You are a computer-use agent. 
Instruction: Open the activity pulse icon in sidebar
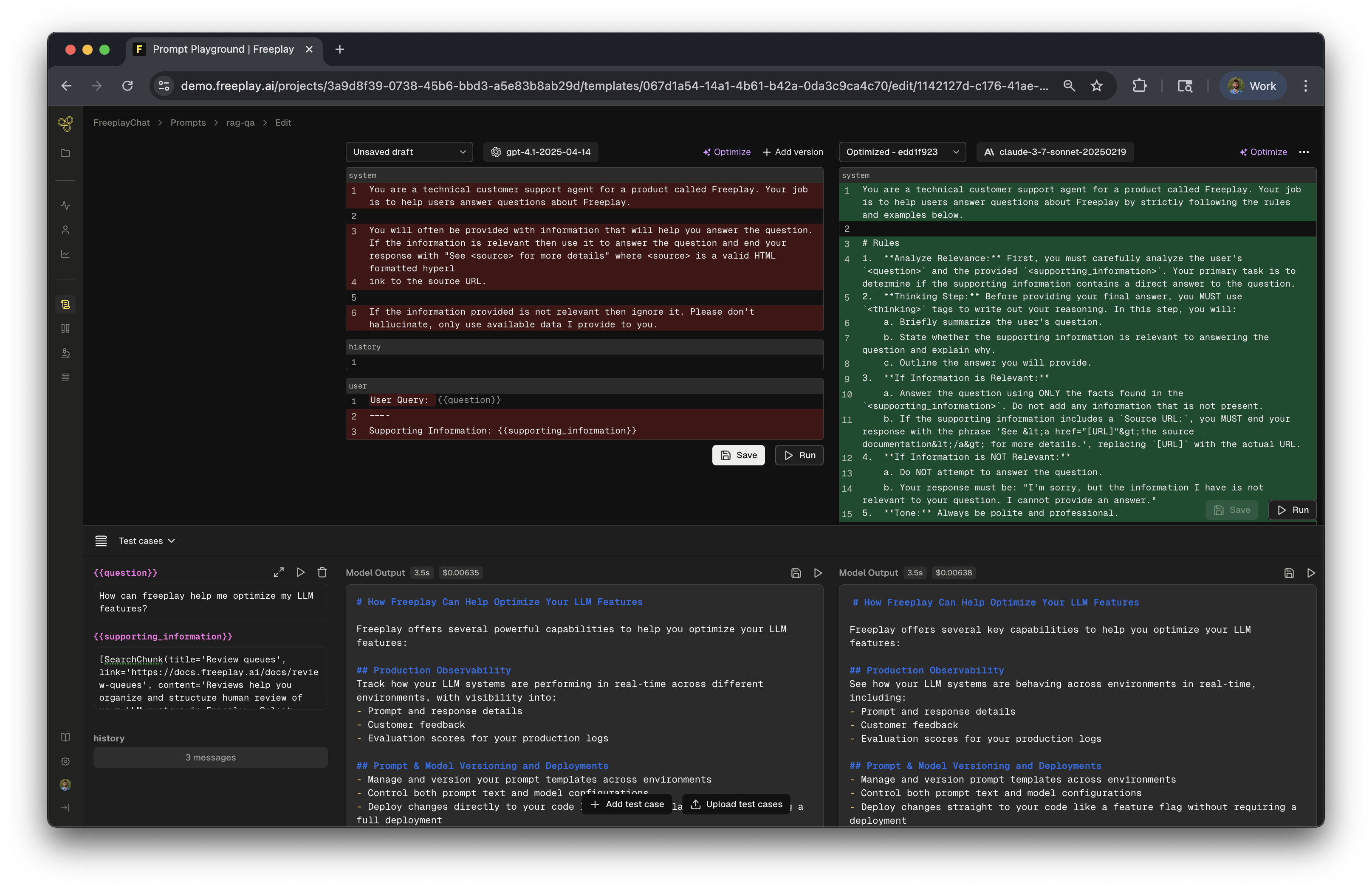click(x=65, y=205)
